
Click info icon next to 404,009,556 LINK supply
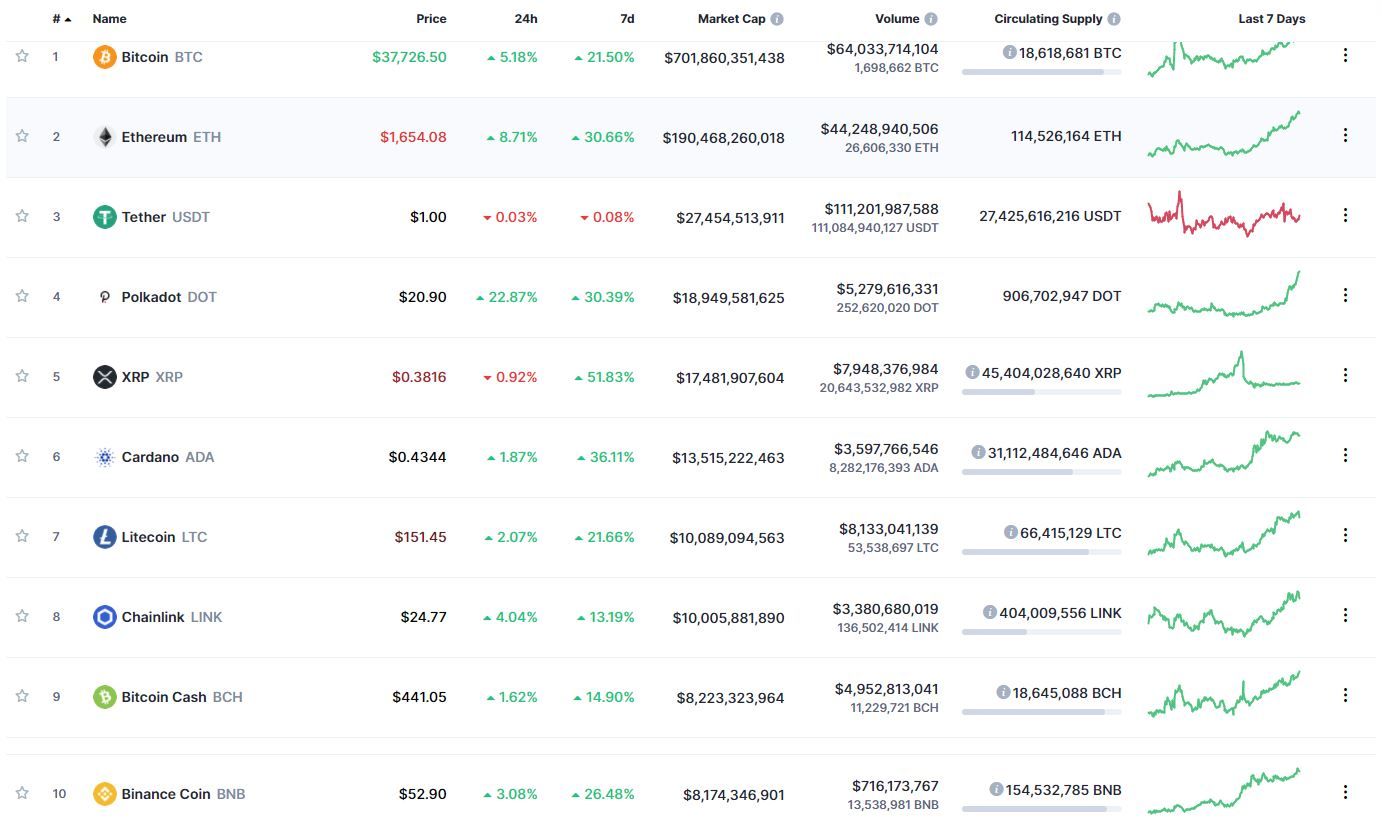click(989, 612)
